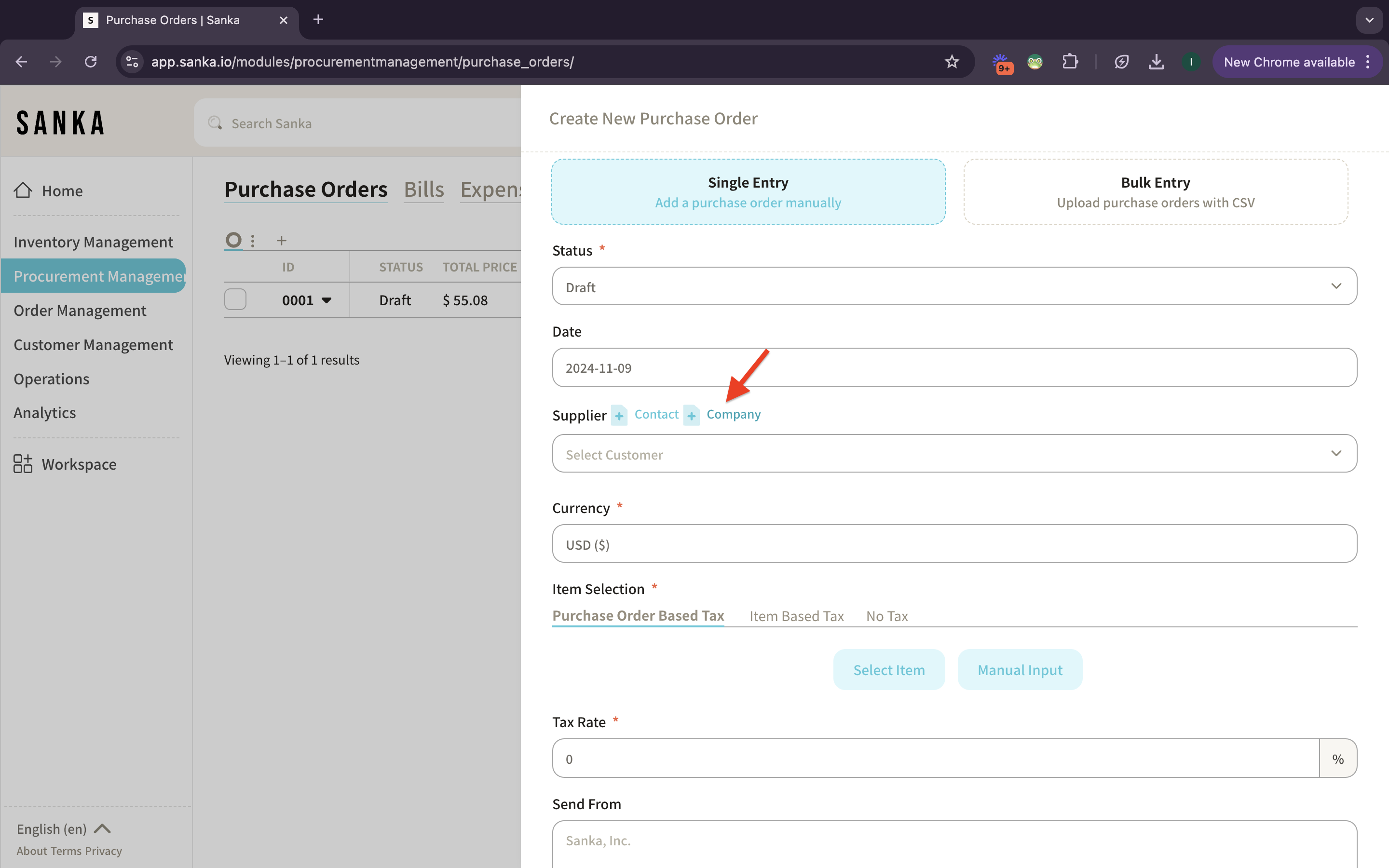
Task: Reload the page
Action: [x=91, y=62]
